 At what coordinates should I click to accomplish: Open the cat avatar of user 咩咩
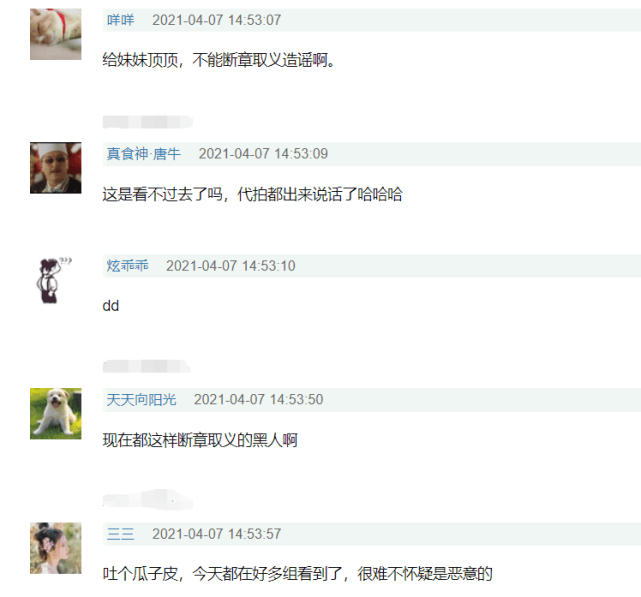(56, 34)
